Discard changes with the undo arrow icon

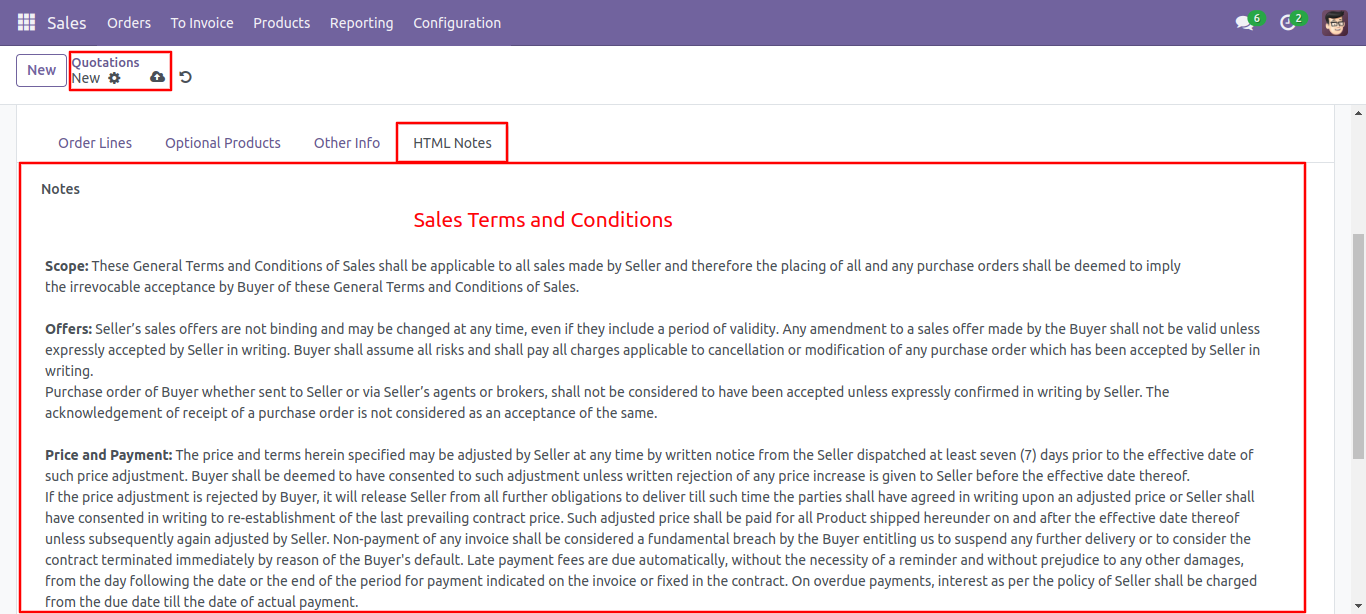(x=185, y=77)
